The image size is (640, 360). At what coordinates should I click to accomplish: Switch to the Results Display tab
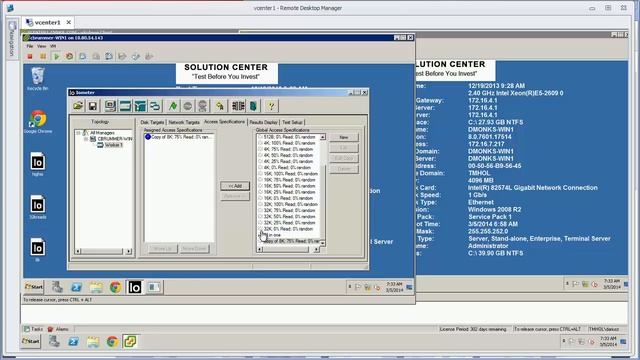[x=264, y=122]
